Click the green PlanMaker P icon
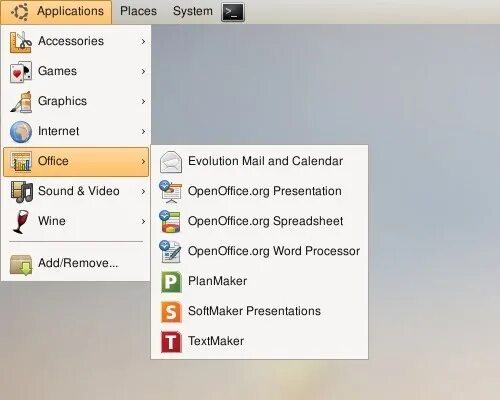Viewport: 500px width, 400px height. 171,282
